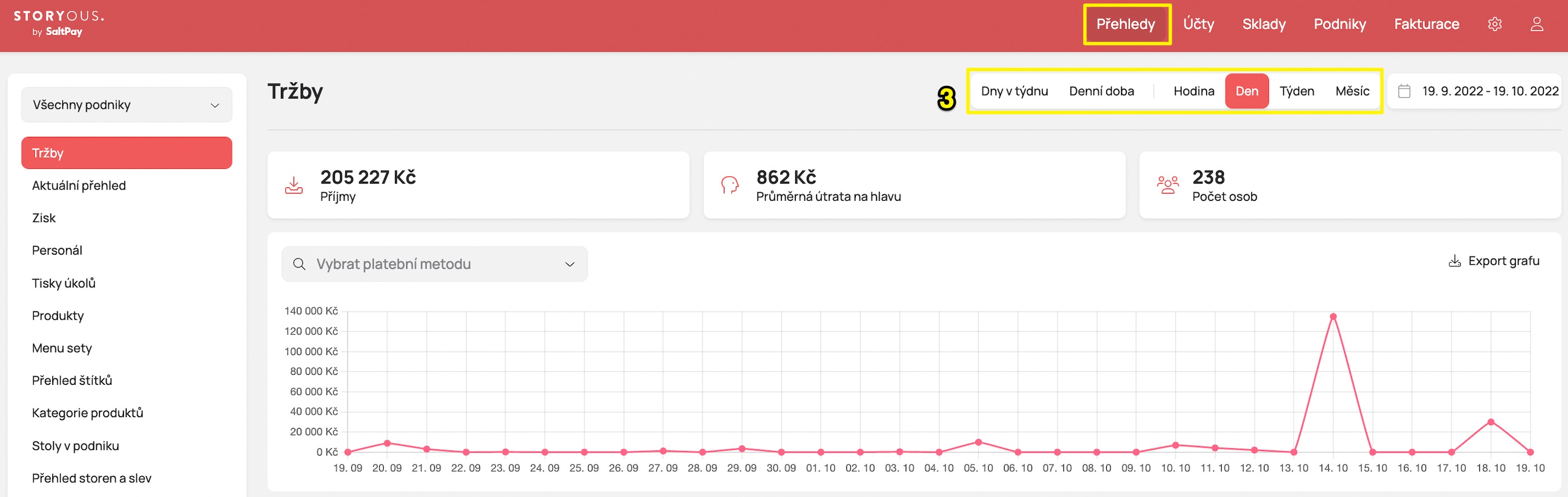Select the Týden granularity
The height and width of the screenshot is (497, 1568).
click(x=1296, y=91)
